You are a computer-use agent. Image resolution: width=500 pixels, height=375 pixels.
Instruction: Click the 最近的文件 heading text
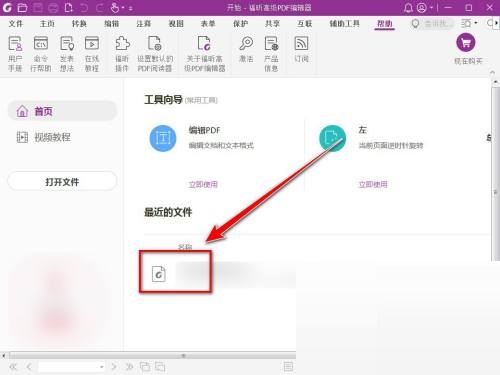[x=168, y=212]
